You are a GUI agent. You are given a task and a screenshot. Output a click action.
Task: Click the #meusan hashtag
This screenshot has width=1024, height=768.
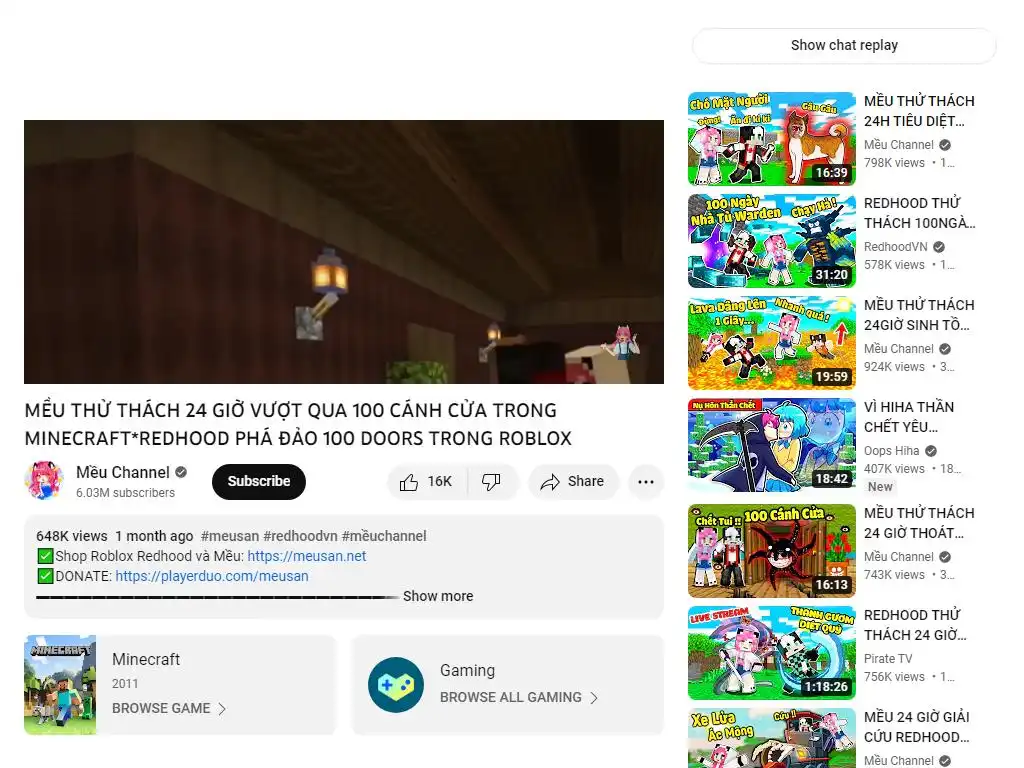point(230,536)
